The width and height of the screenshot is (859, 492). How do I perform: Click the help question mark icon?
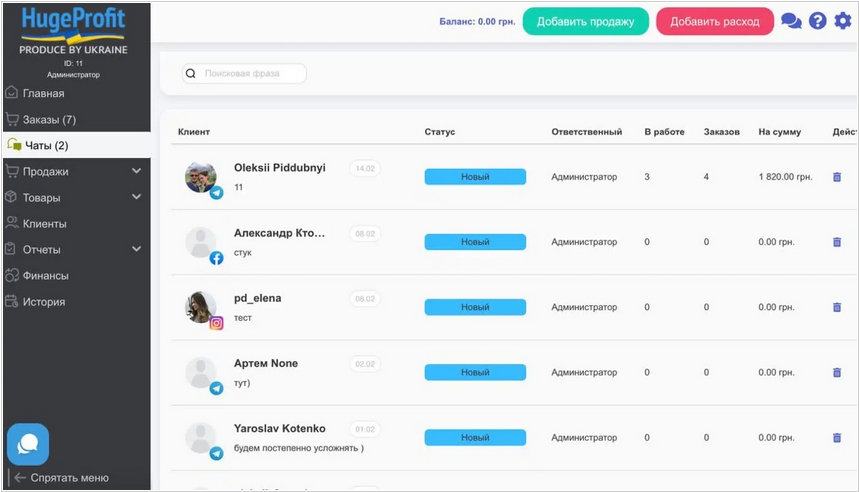[x=817, y=21]
